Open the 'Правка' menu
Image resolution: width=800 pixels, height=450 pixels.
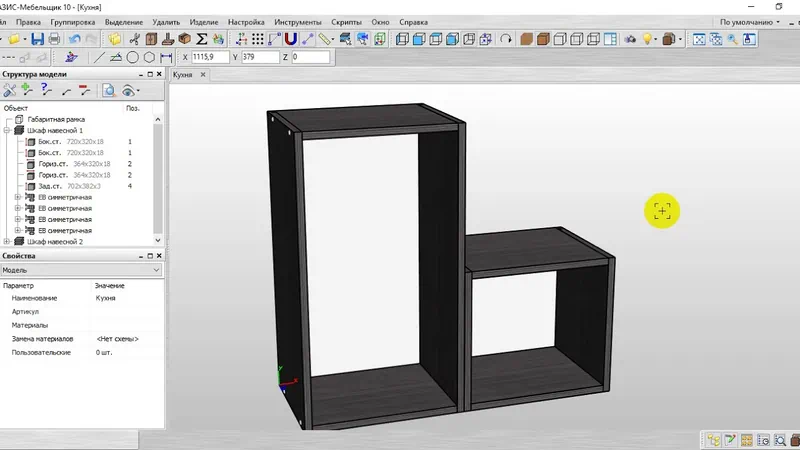point(28,22)
